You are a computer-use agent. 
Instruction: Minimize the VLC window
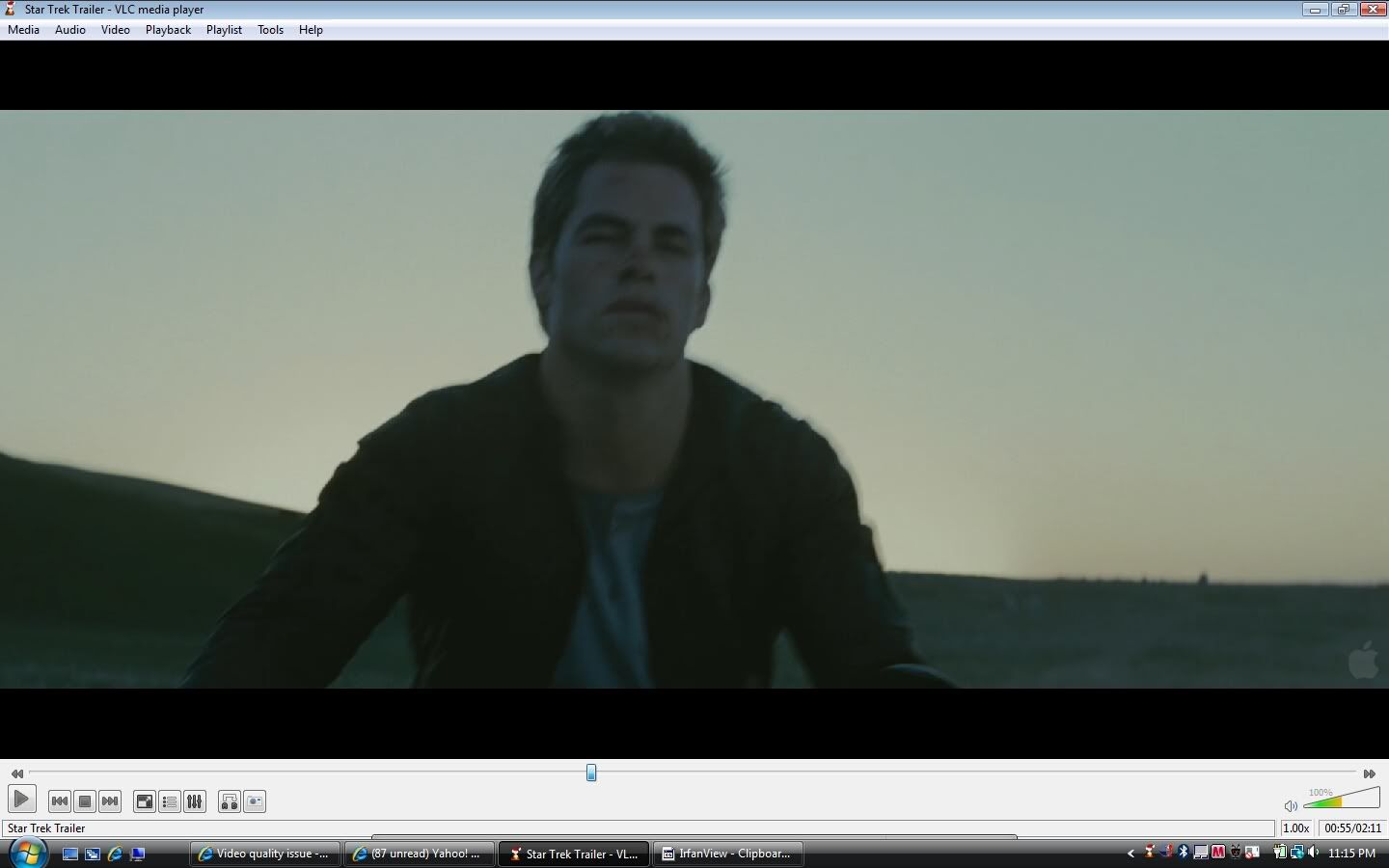tap(1315, 10)
